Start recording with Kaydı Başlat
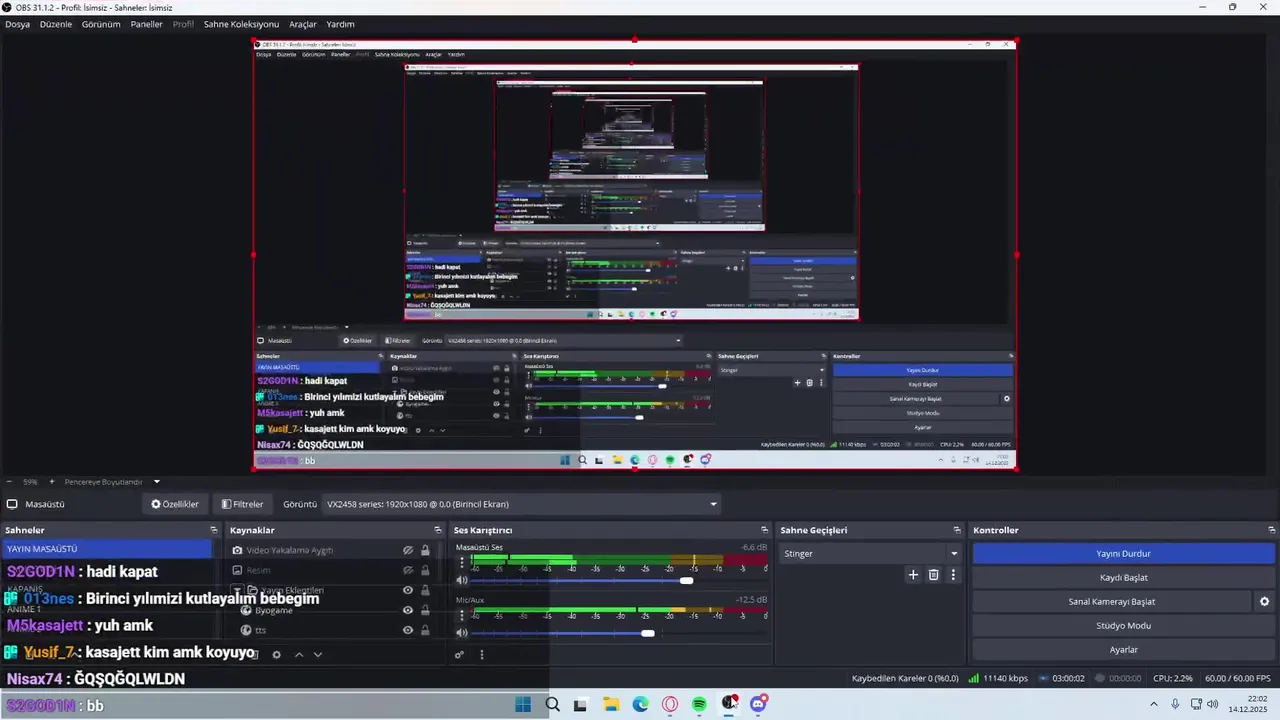 [1123, 578]
